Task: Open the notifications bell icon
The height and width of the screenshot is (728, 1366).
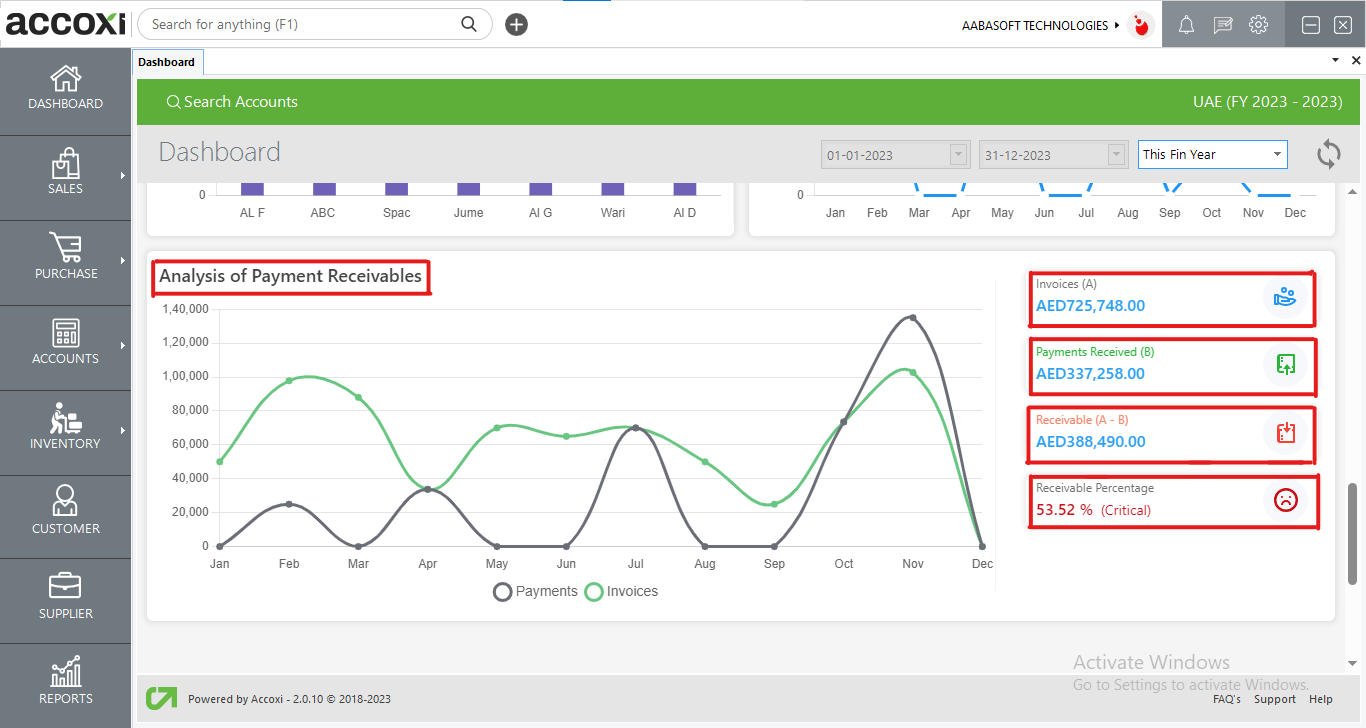Action: (1186, 25)
